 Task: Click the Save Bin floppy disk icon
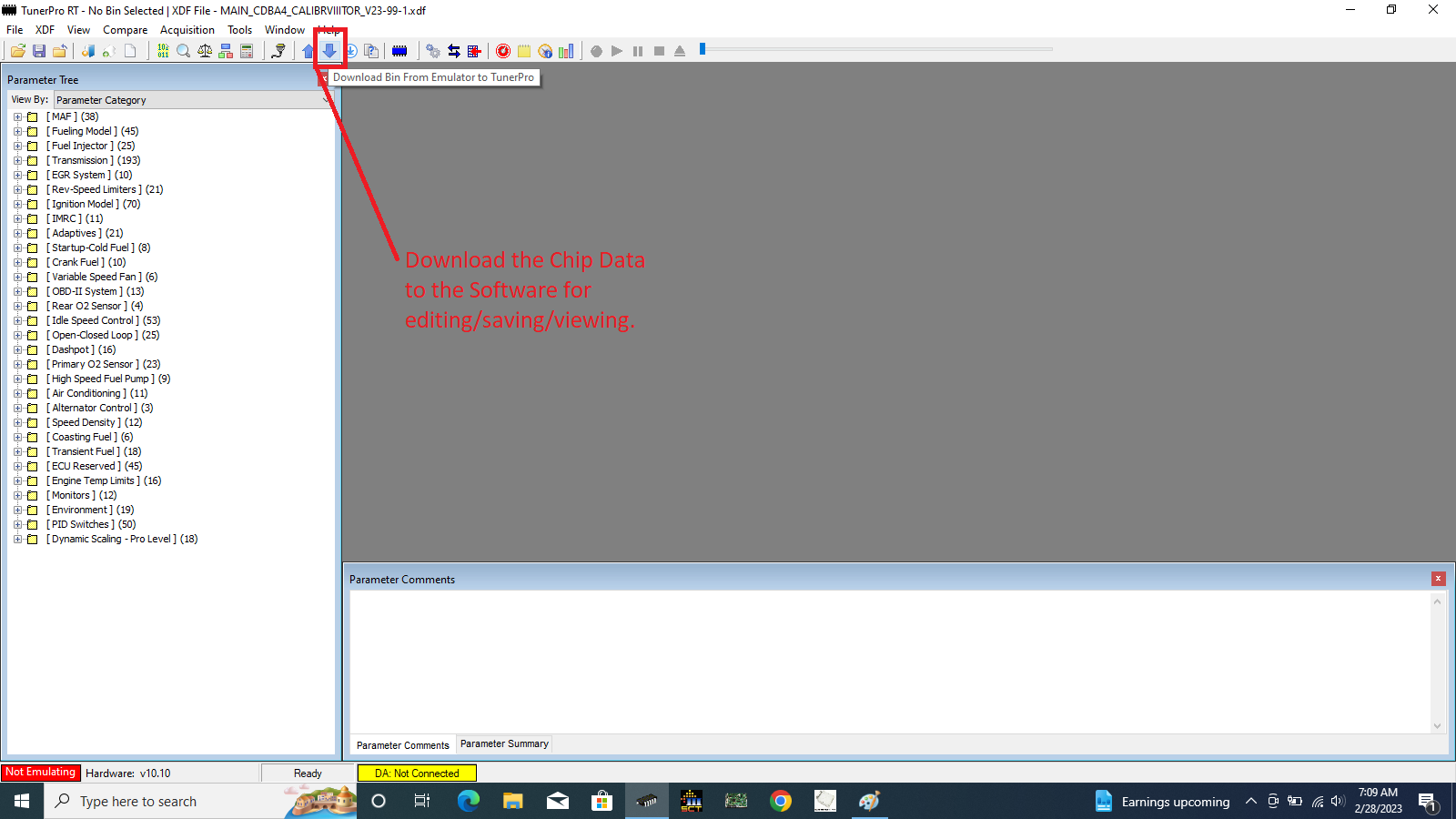point(39,51)
